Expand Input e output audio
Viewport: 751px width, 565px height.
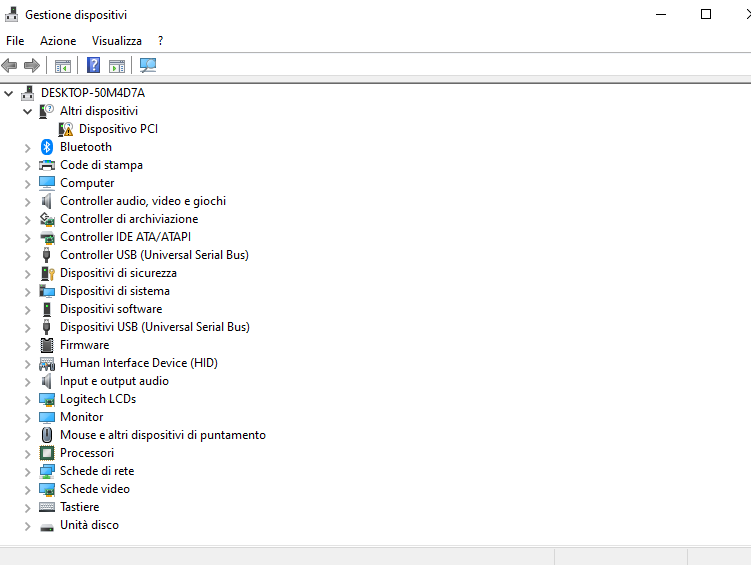(x=27, y=382)
